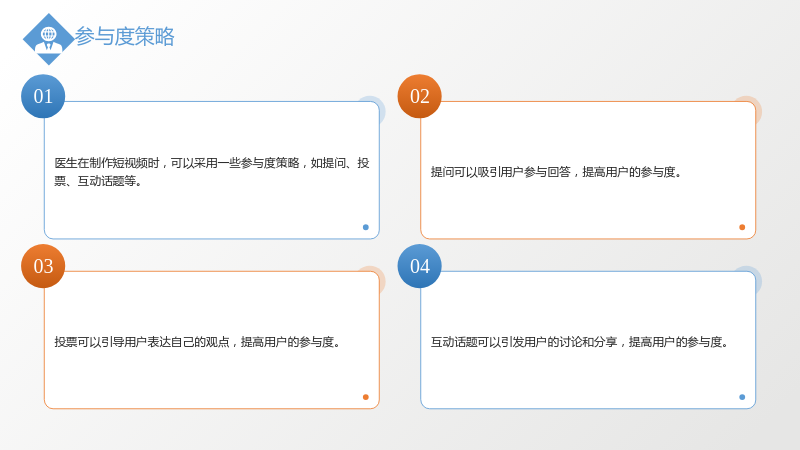Click the small orange dot in card 03
This screenshot has width=800, height=450.
click(x=365, y=397)
